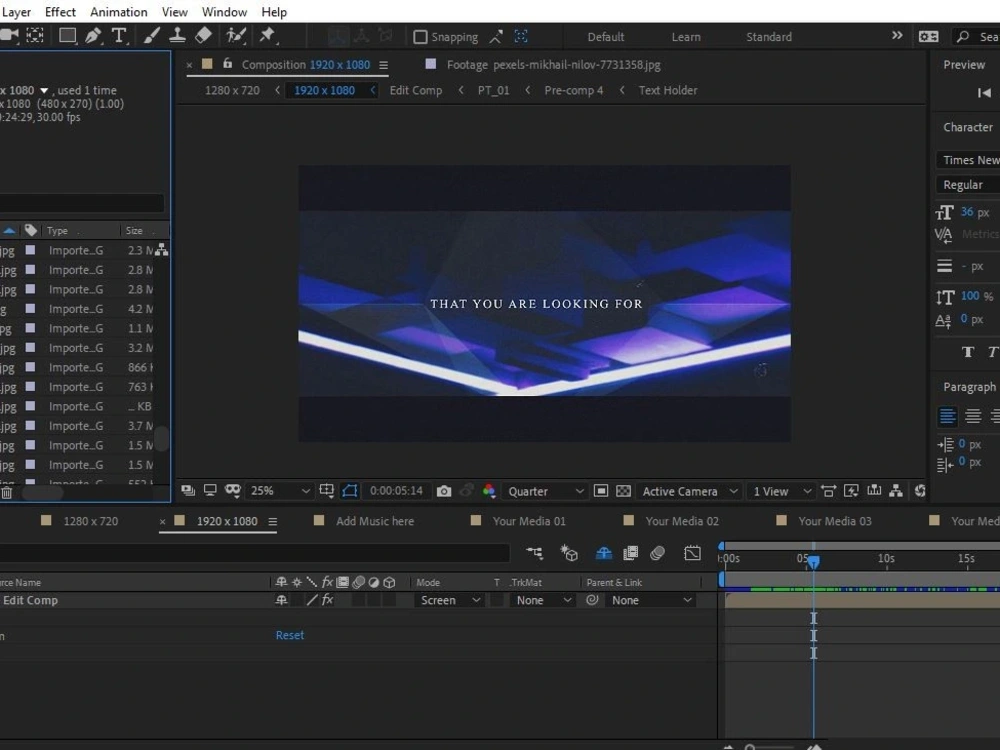Enable the Snapping checkbox
This screenshot has width=1000, height=750.
[420, 37]
